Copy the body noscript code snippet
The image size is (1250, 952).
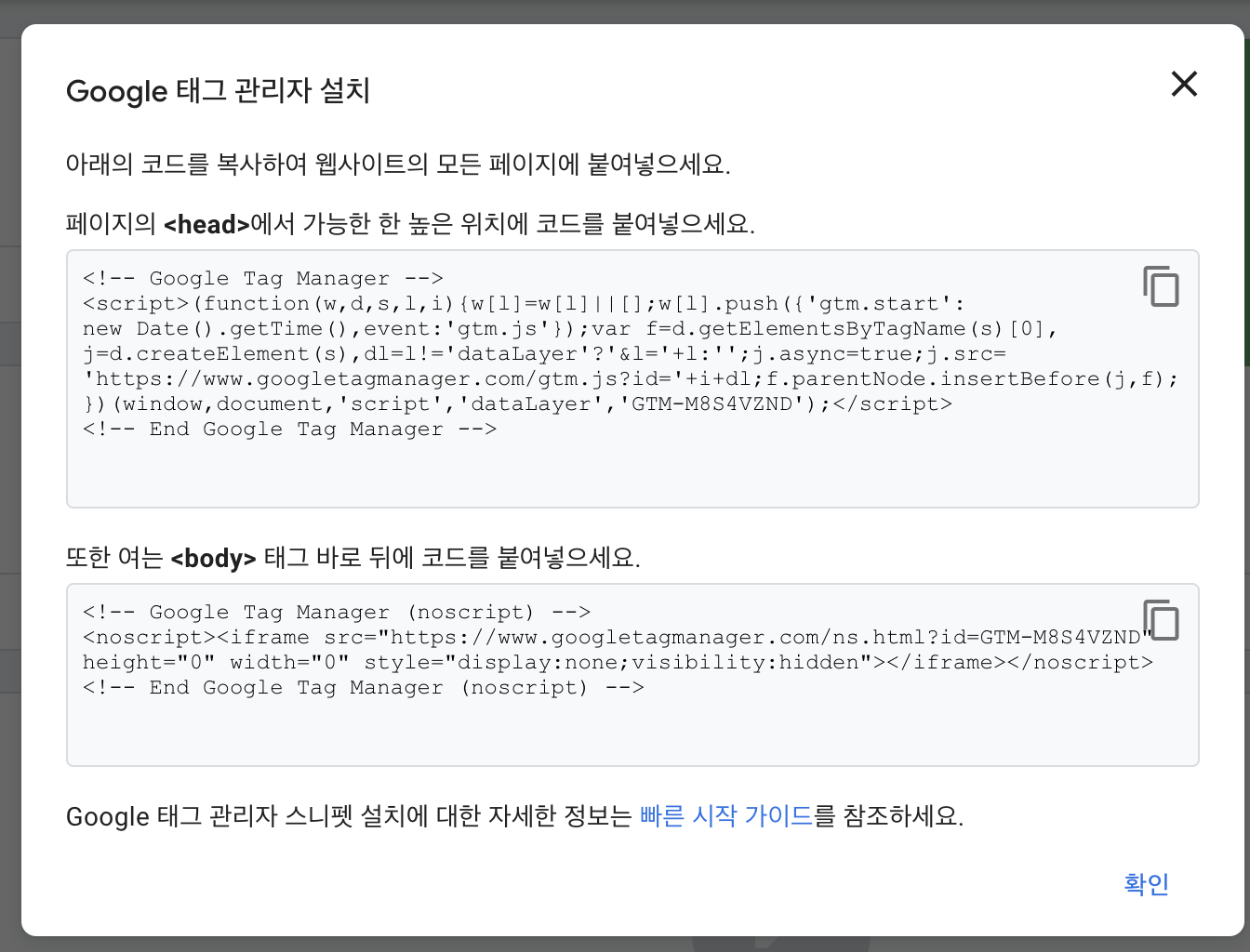[x=1161, y=620]
